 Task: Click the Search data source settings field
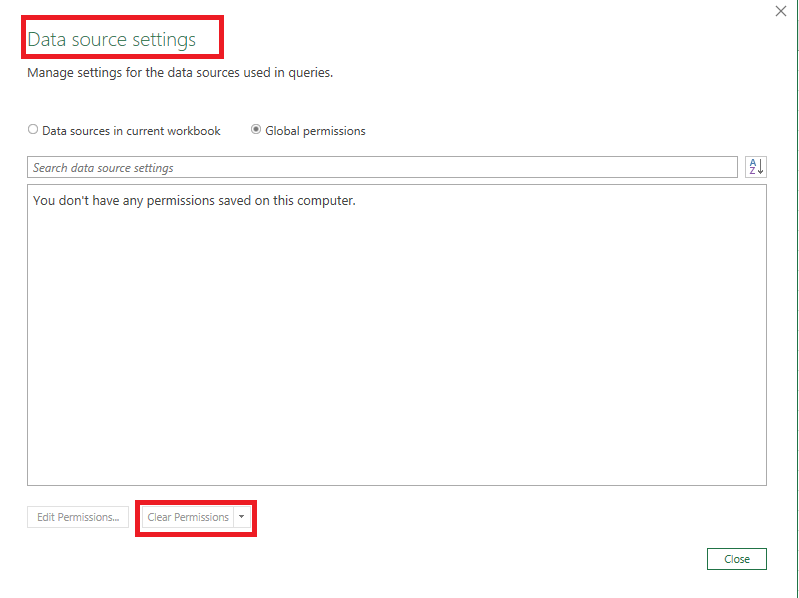coord(382,168)
